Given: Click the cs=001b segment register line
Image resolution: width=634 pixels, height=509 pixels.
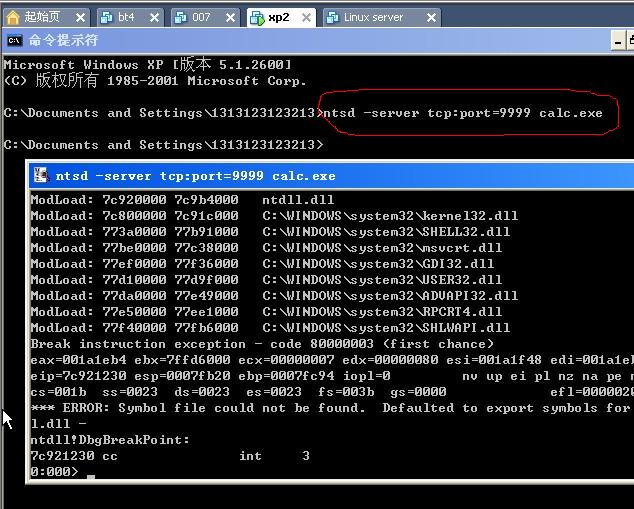Looking at the screenshot, I should pos(332,392).
